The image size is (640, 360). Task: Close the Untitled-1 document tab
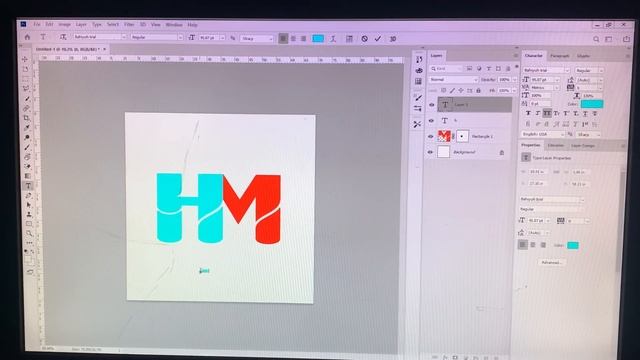(104, 49)
